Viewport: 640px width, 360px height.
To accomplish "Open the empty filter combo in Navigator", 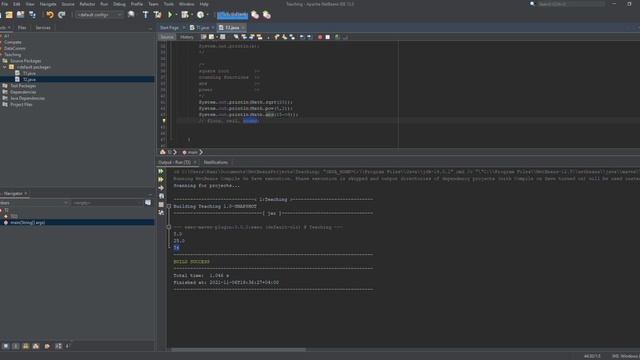I will point(108,202).
